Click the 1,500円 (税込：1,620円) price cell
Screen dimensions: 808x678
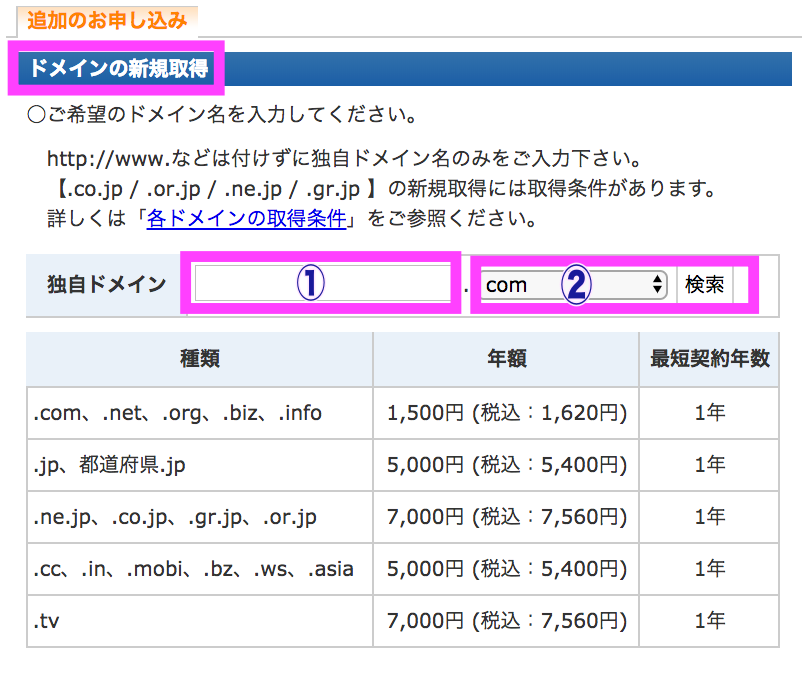pyautogui.click(x=507, y=413)
